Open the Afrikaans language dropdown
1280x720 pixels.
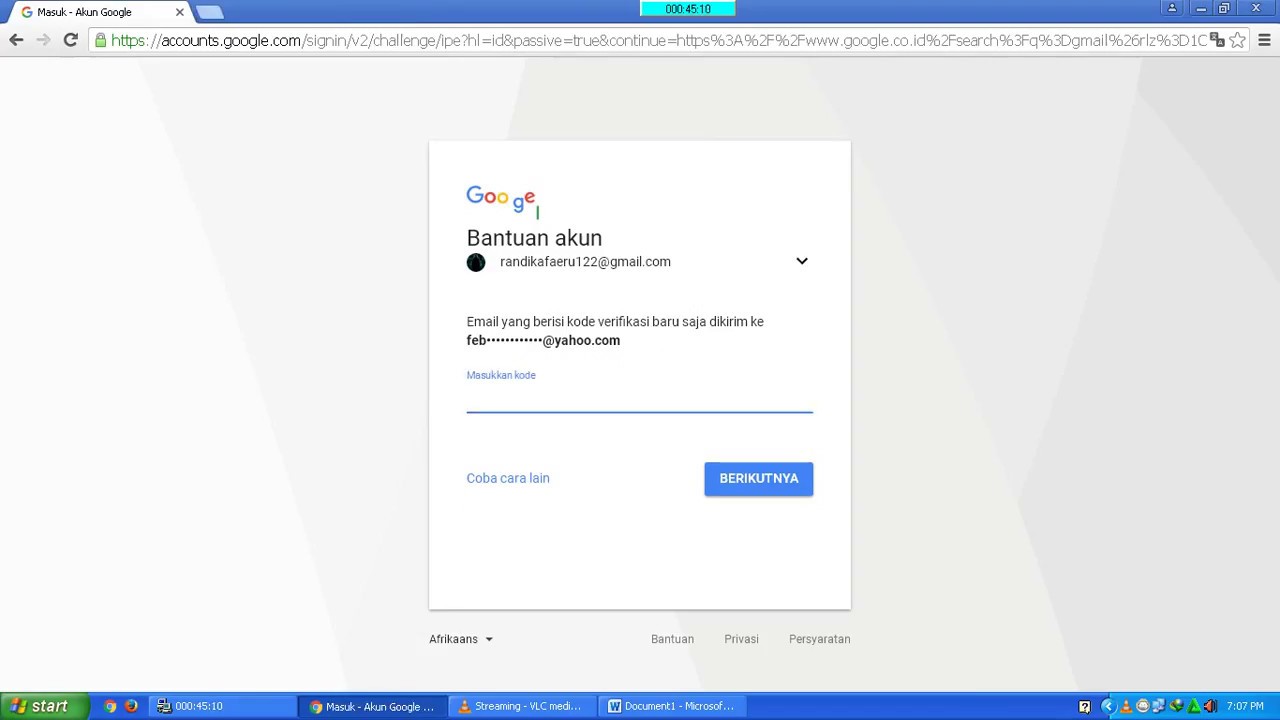(x=461, y=639)
